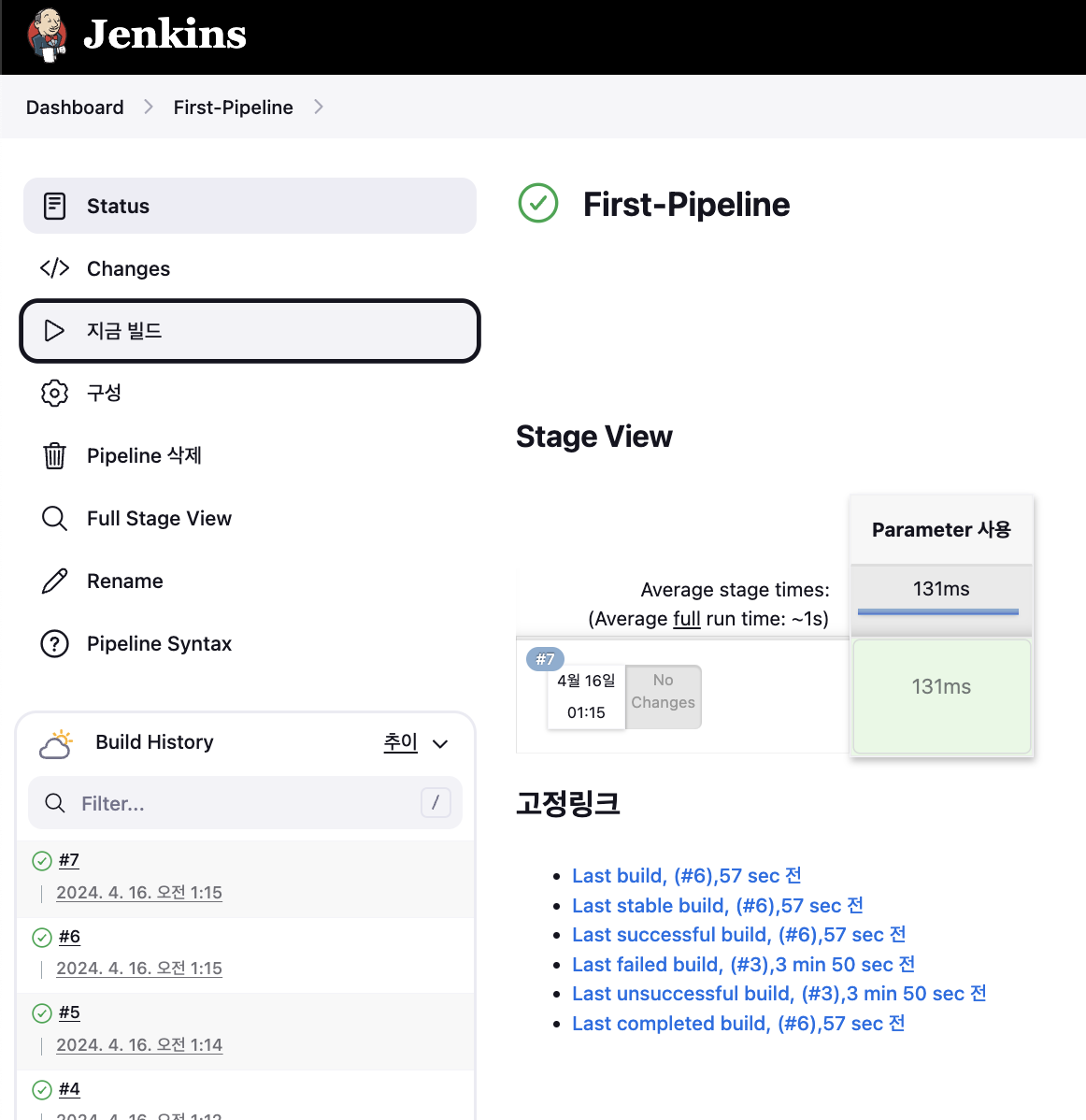Click the play icon for 지금 빌드
This screenshot has height=1120, width=1086.
coord(55,331)
